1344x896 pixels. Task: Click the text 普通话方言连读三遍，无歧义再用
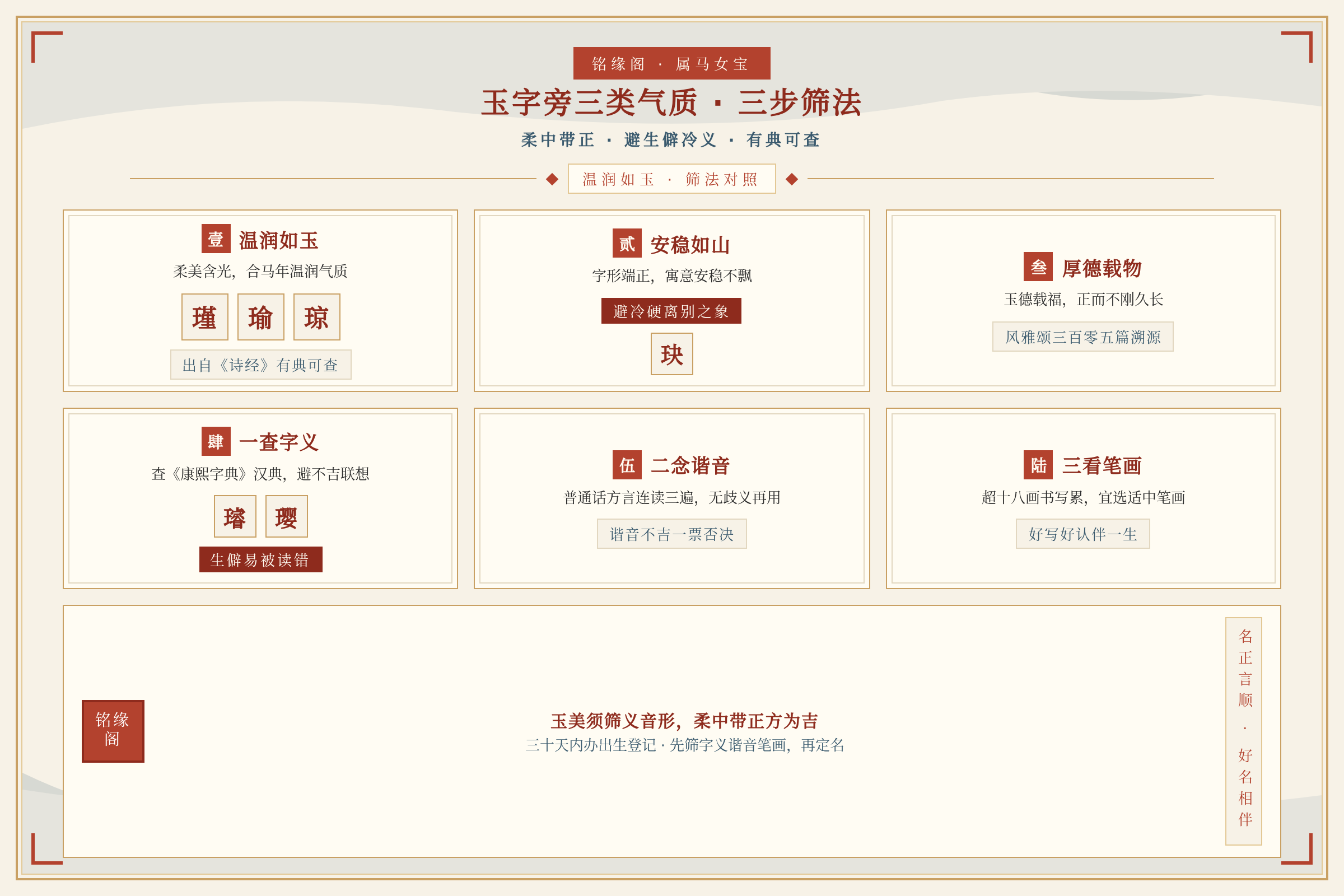(x=671, y=497)
